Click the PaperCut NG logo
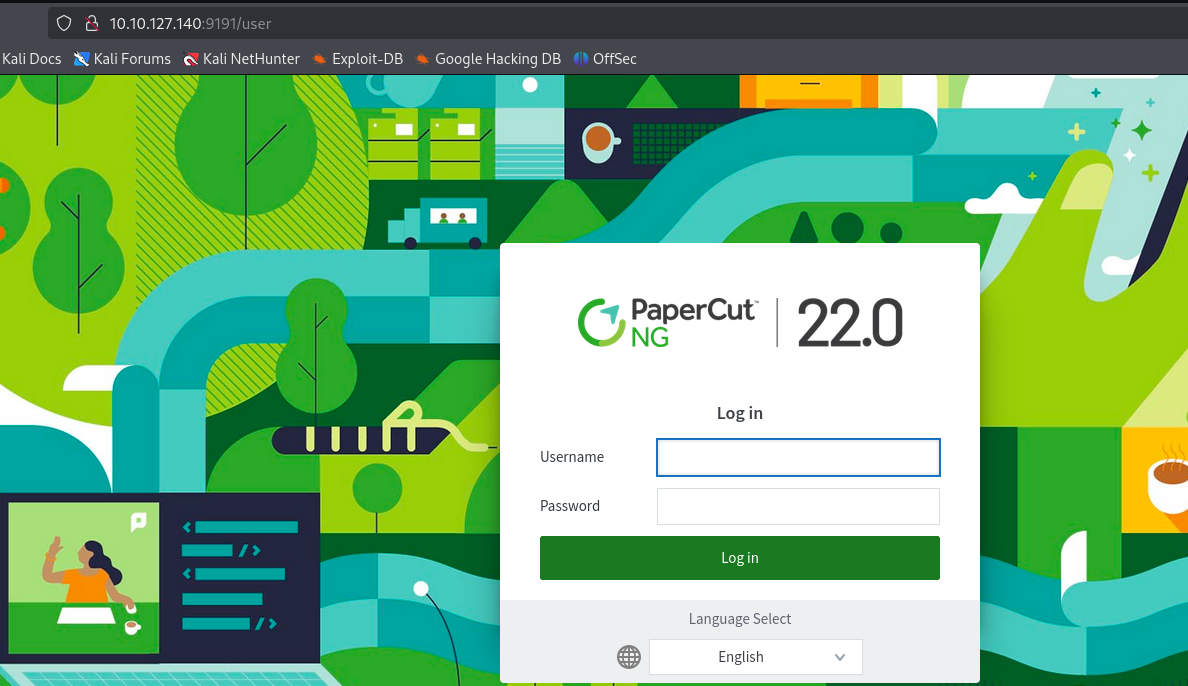The image size is (1188, 686). coord(667,322)
